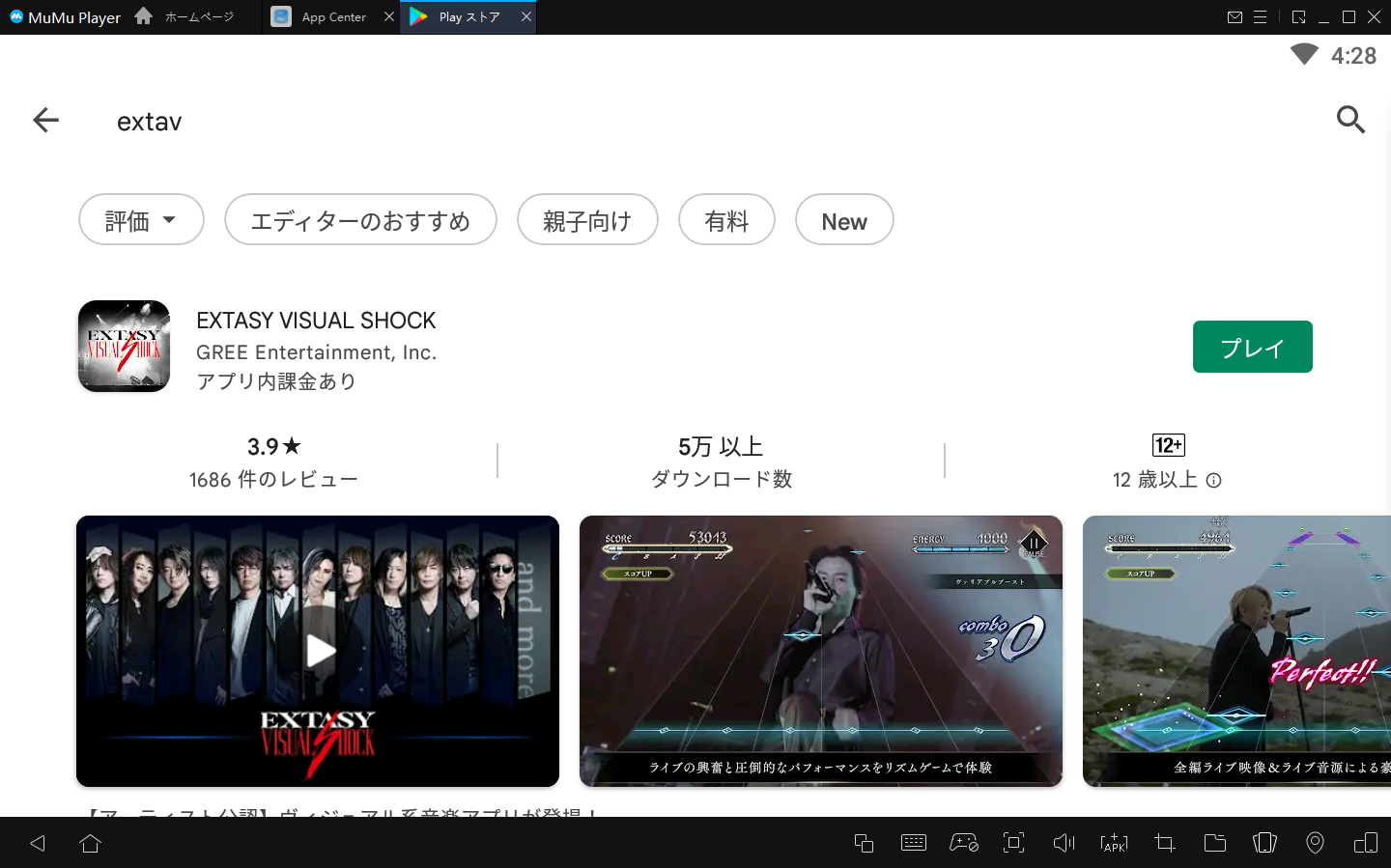This screenshot has height=868, width=1391.
Task: Open the EXTASY VISUAL SHOCK app icon
Action: [124, 346]
